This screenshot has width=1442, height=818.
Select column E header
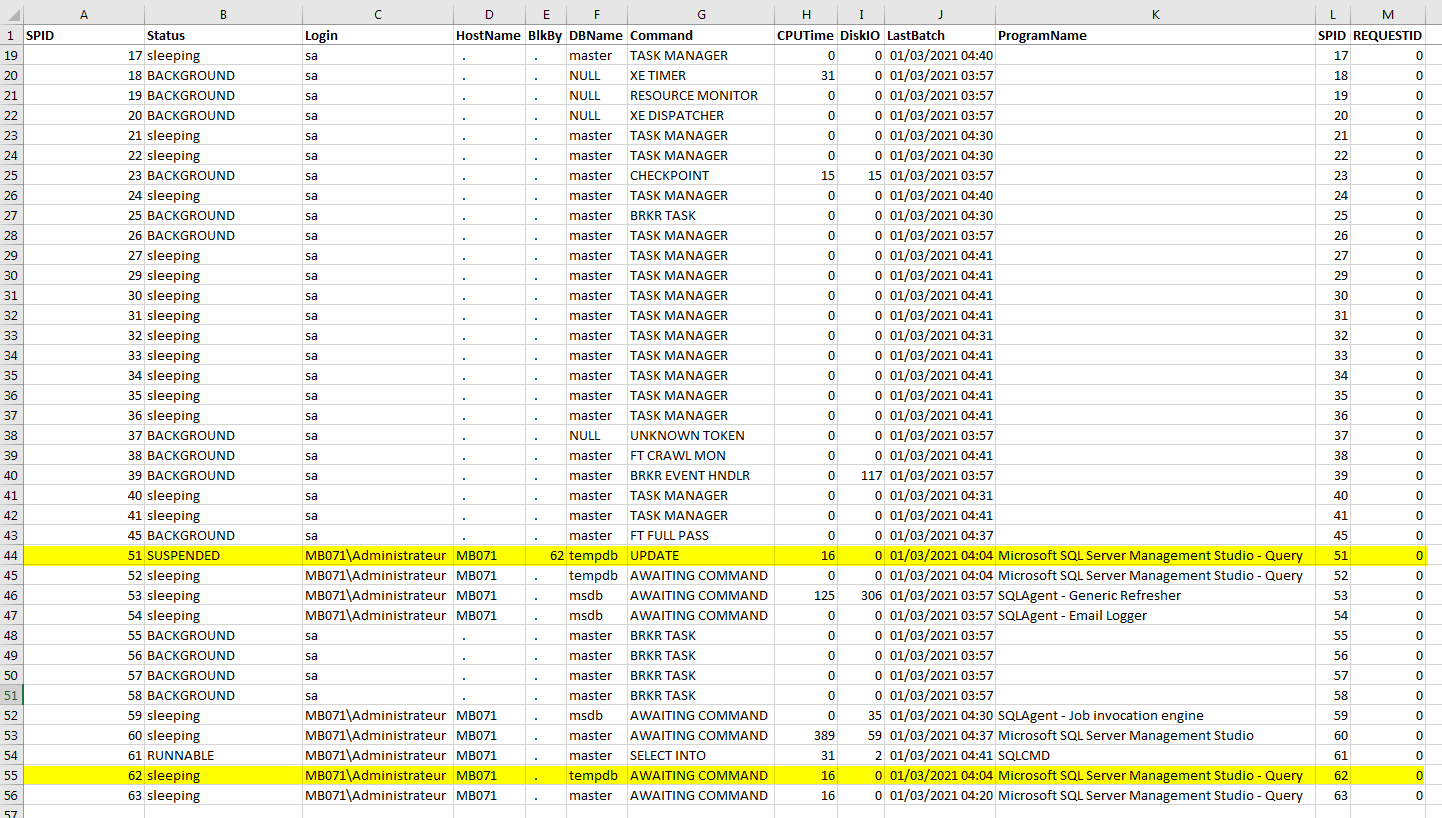click(x=546, y=14)
